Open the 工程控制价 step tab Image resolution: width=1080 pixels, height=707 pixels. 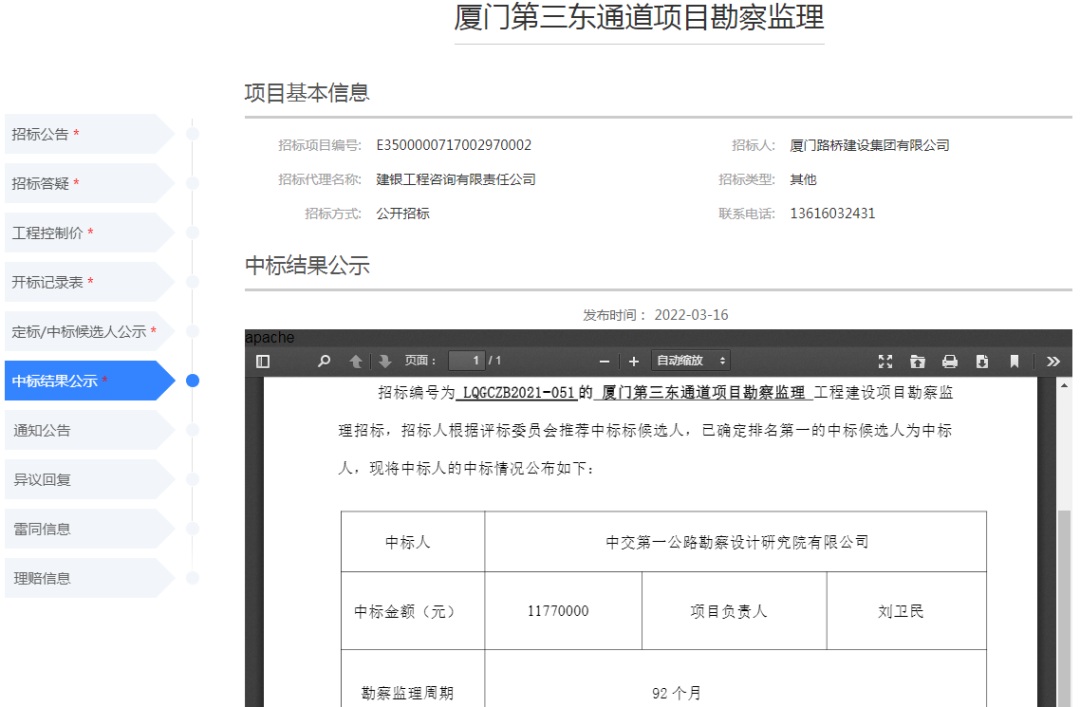[x=90, y=233]
